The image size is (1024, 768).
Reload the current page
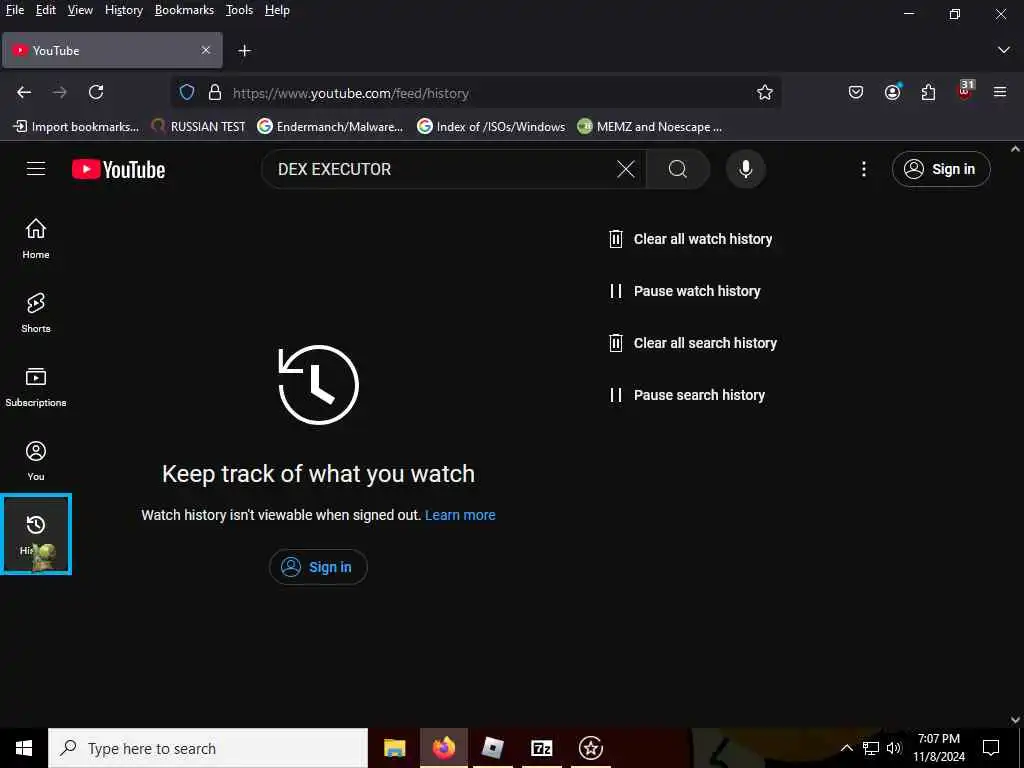(x=96, y=92)
